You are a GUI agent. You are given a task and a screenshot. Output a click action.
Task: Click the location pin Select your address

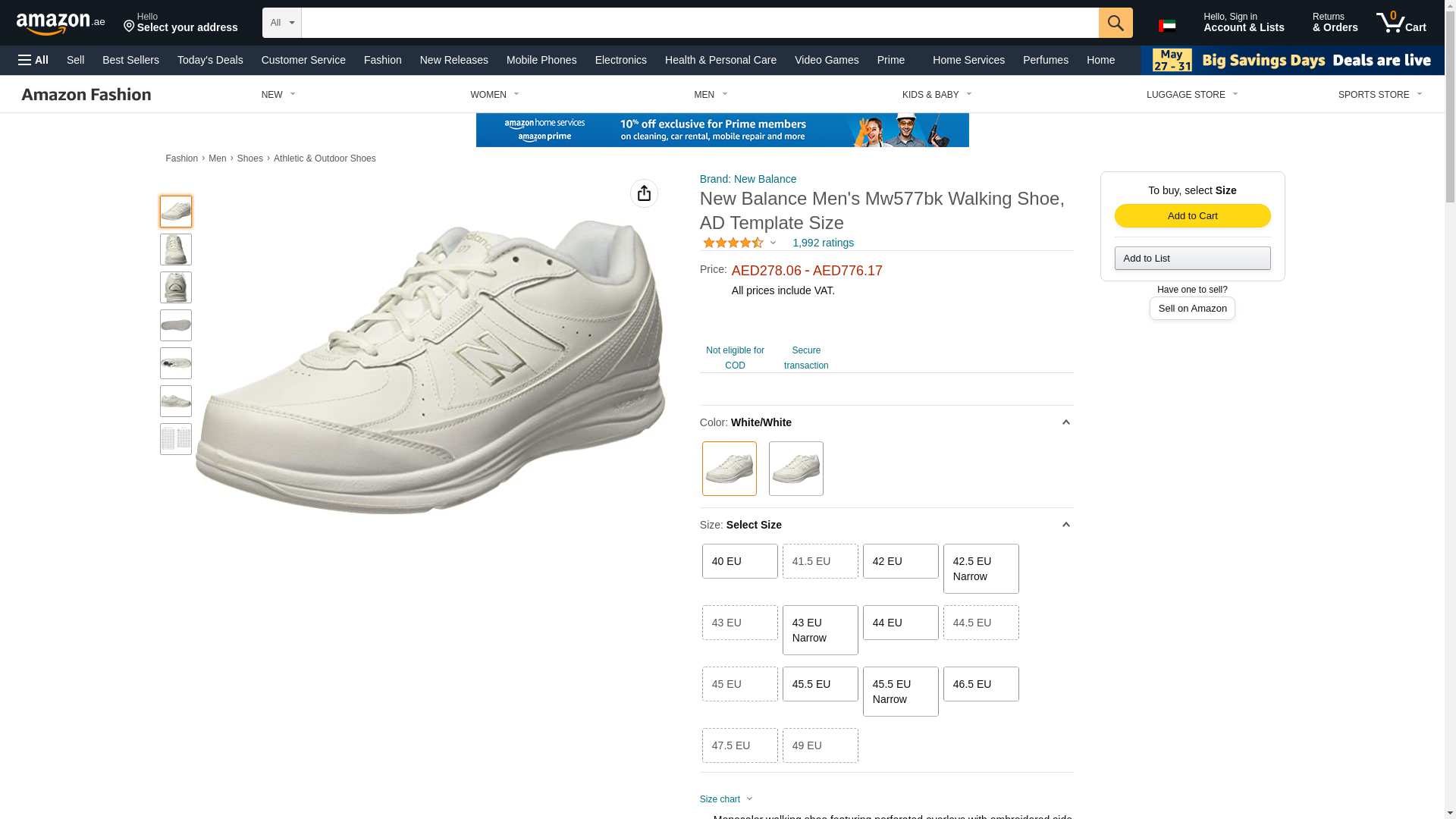tap(180, 23)
